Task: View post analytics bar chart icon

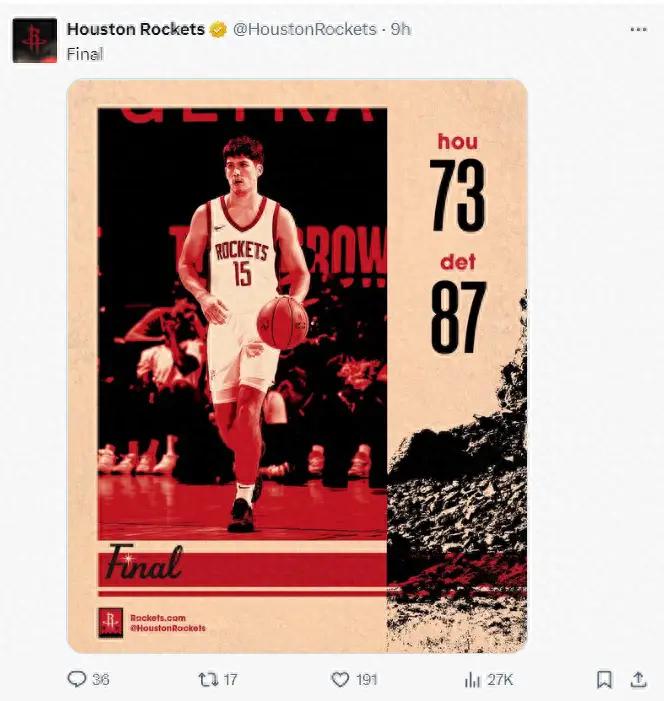Action: point(472,680)
